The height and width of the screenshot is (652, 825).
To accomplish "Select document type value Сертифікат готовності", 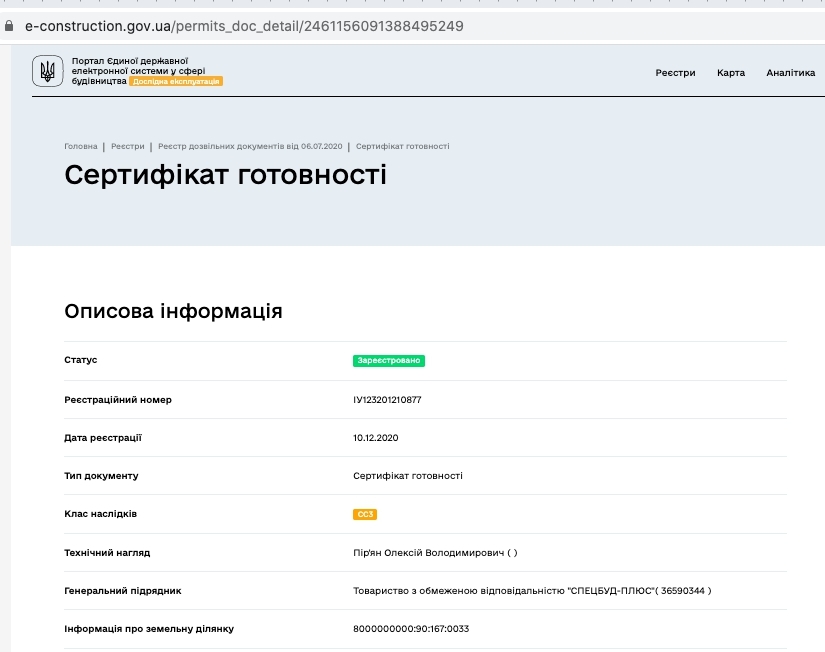I will [408, 476].
